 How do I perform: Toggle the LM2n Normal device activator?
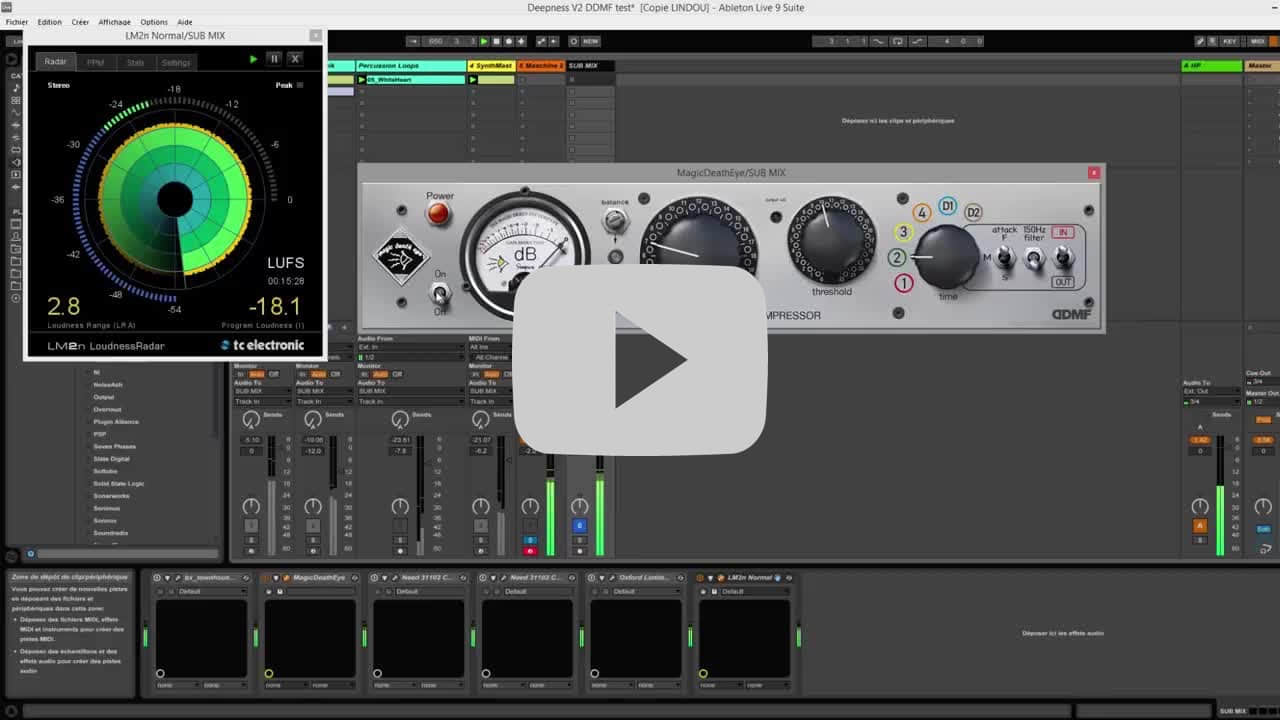coord(701,577)
